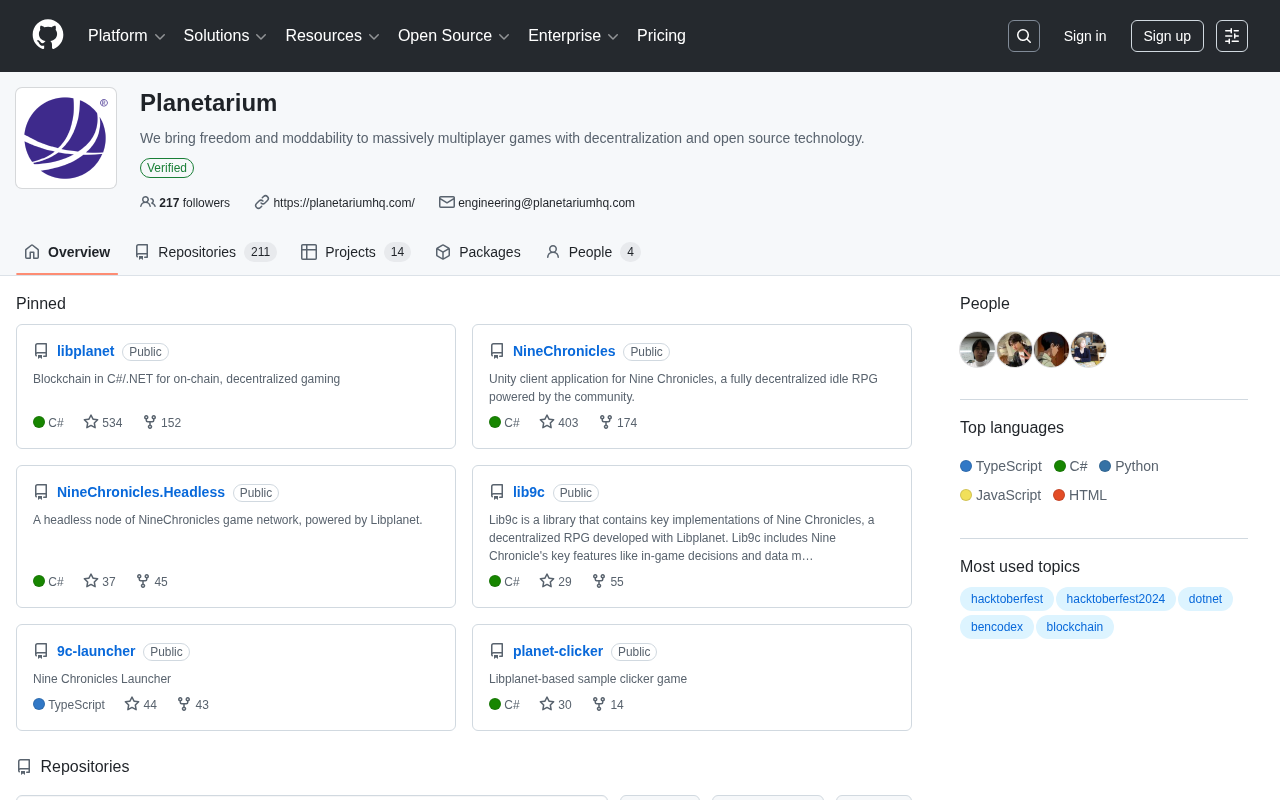Open the appearance settings sliders icon
Screen dimensions: 1280x800
point(1232,36)
